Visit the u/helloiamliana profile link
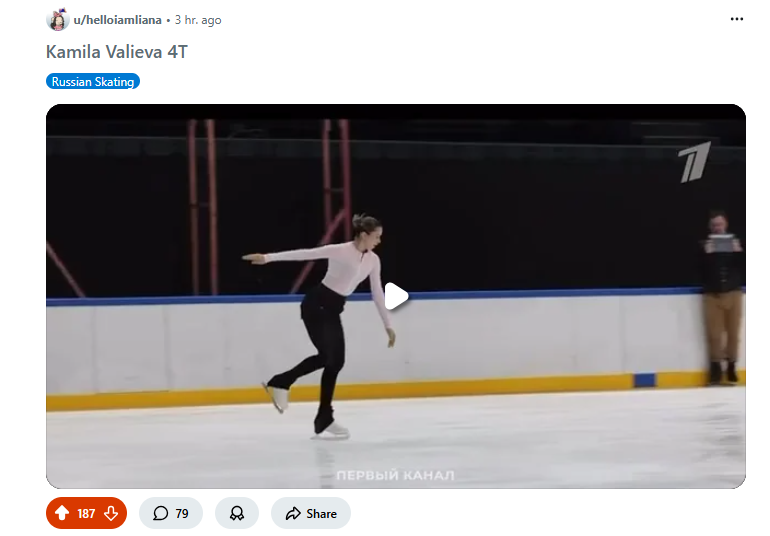 [117, 20]
